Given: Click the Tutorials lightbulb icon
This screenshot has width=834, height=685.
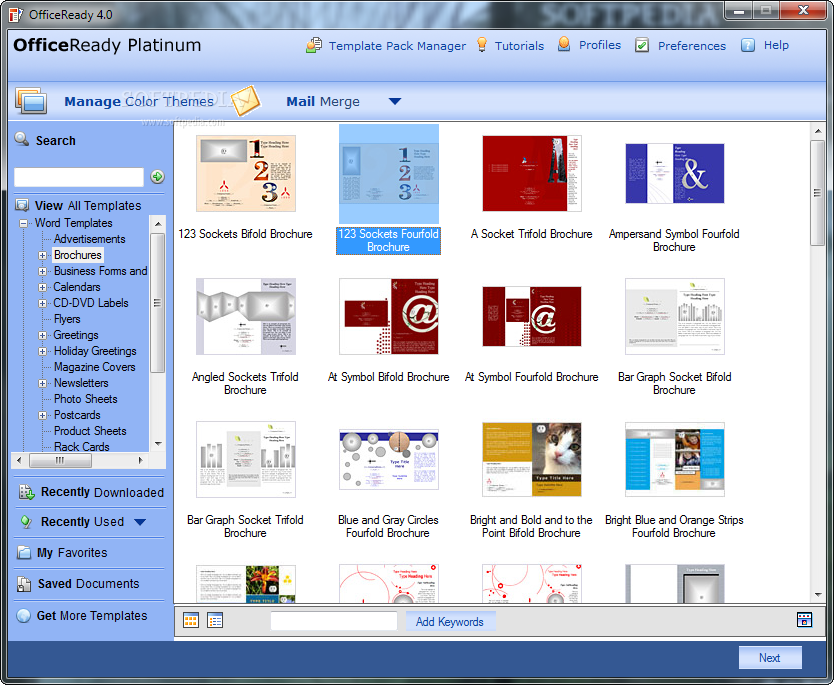Looking at the screenshot, I should click(x=482, y=45).
